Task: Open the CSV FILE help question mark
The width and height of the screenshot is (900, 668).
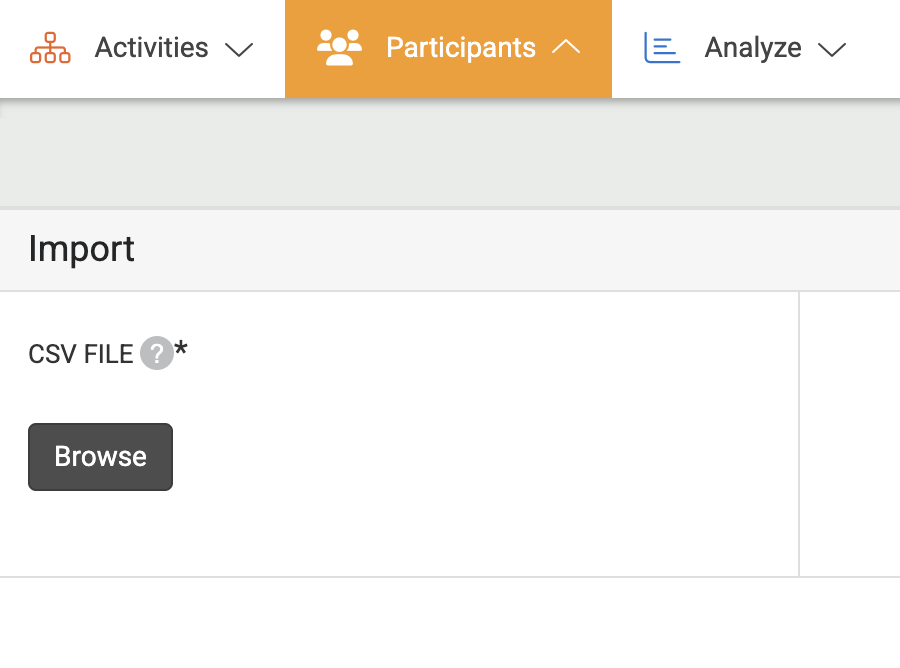Action: coord(156,353)
